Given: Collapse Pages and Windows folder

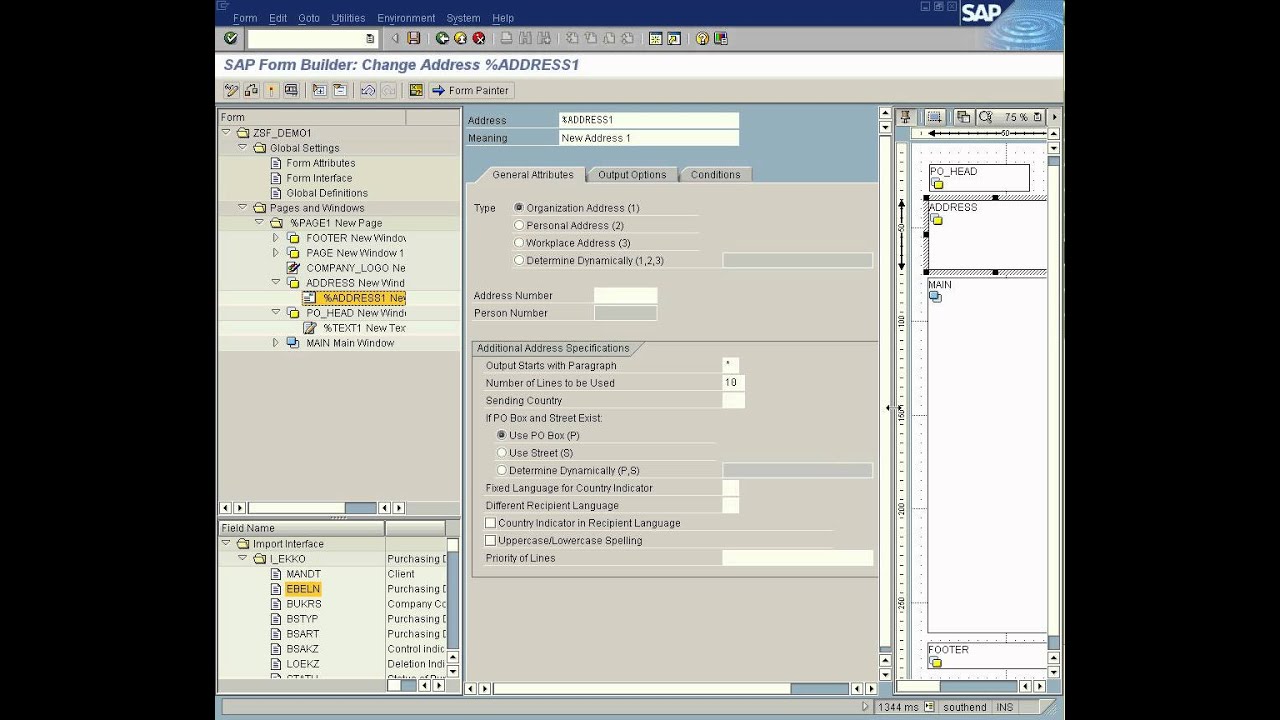Looking at the screenshot, I should [242, 207].
